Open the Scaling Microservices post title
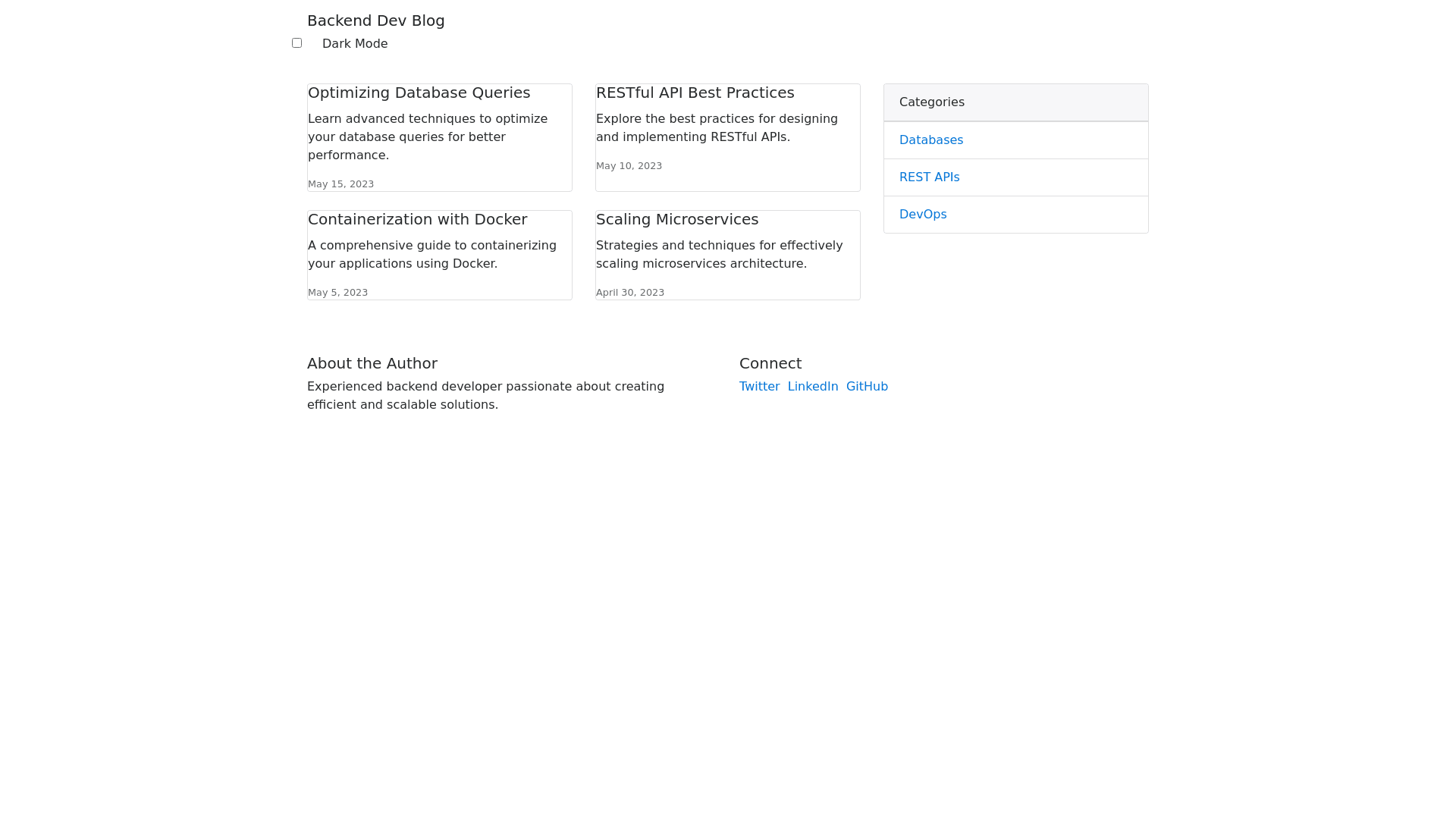The image size is (1456, 819). click(676, 219)
